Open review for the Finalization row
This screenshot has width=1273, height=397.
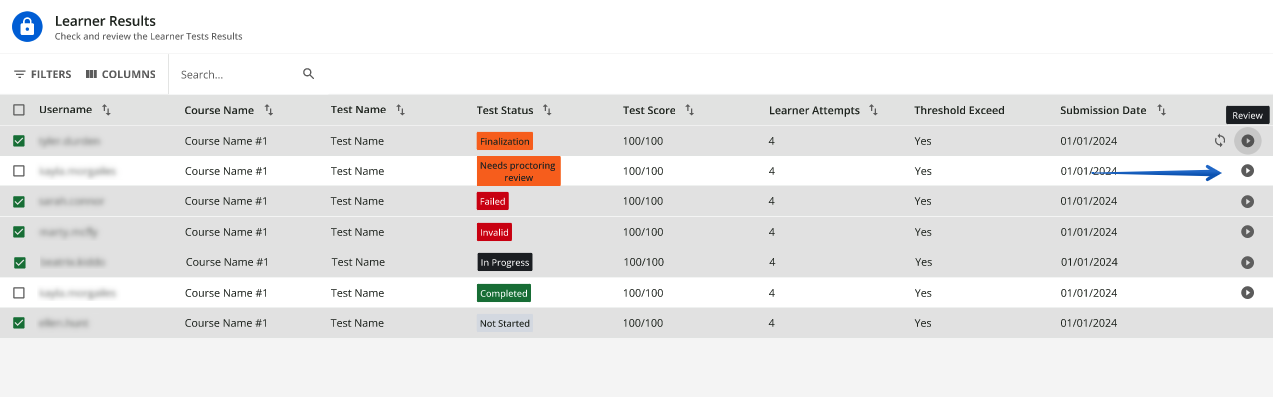[1247, 141]
